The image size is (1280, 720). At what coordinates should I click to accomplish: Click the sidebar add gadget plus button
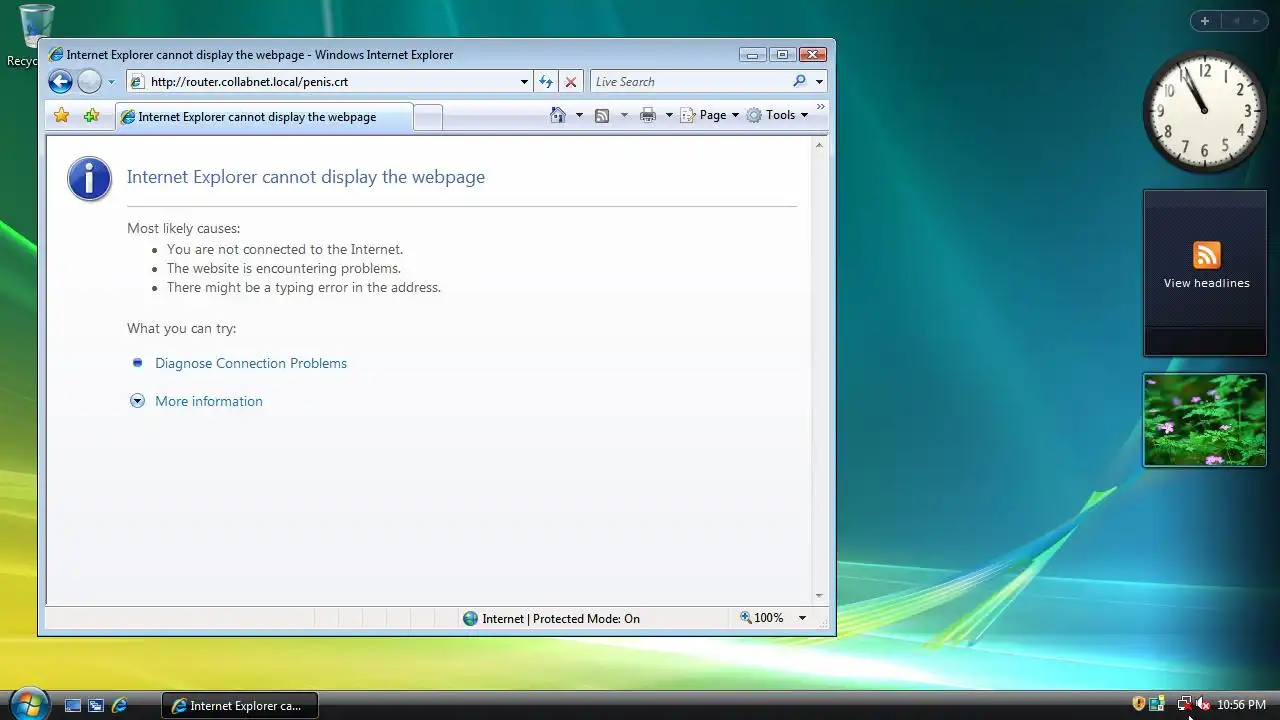pyautogui.click(x=1205, y=21)
